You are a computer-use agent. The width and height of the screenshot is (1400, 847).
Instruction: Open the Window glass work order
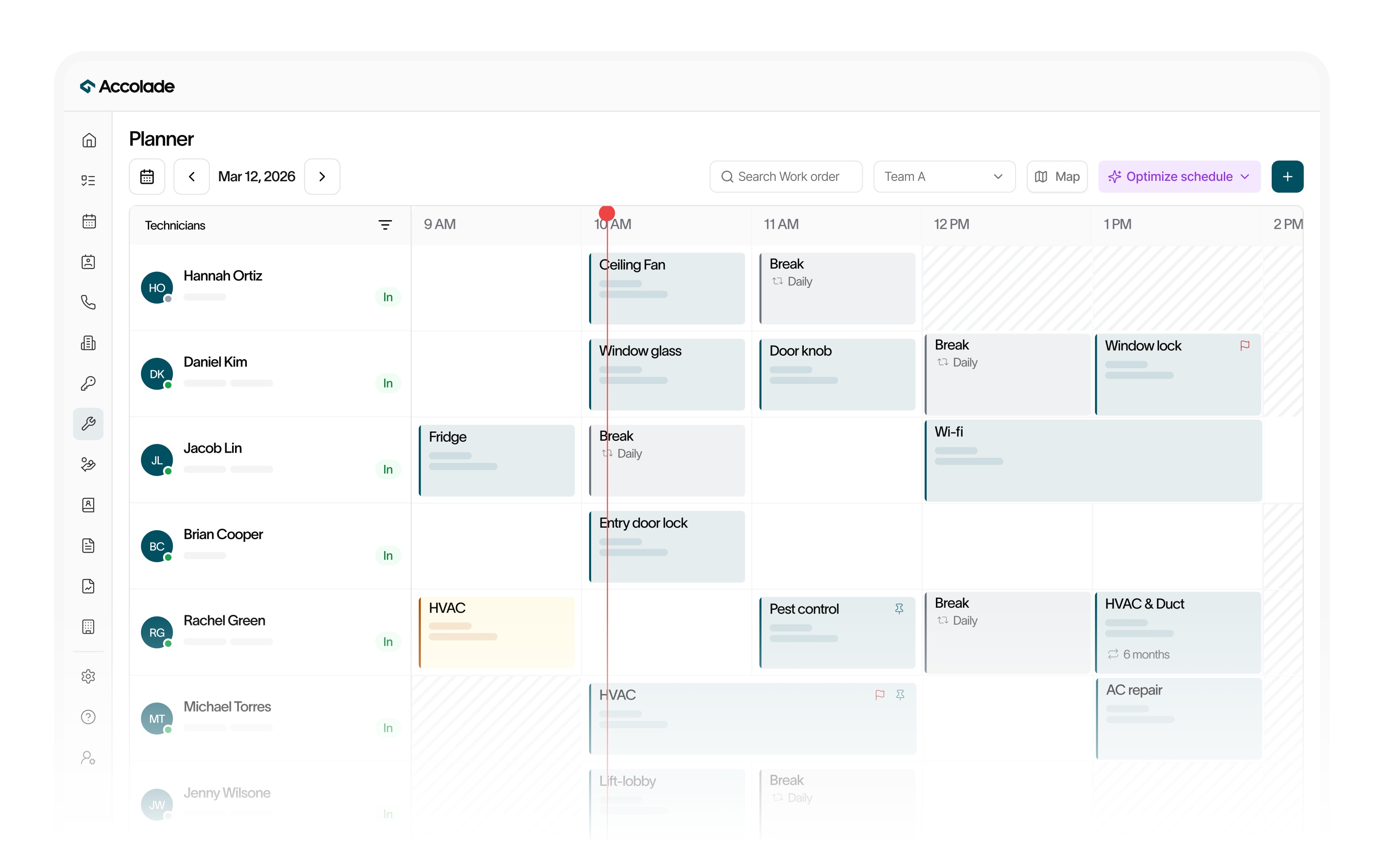(667, 375)
